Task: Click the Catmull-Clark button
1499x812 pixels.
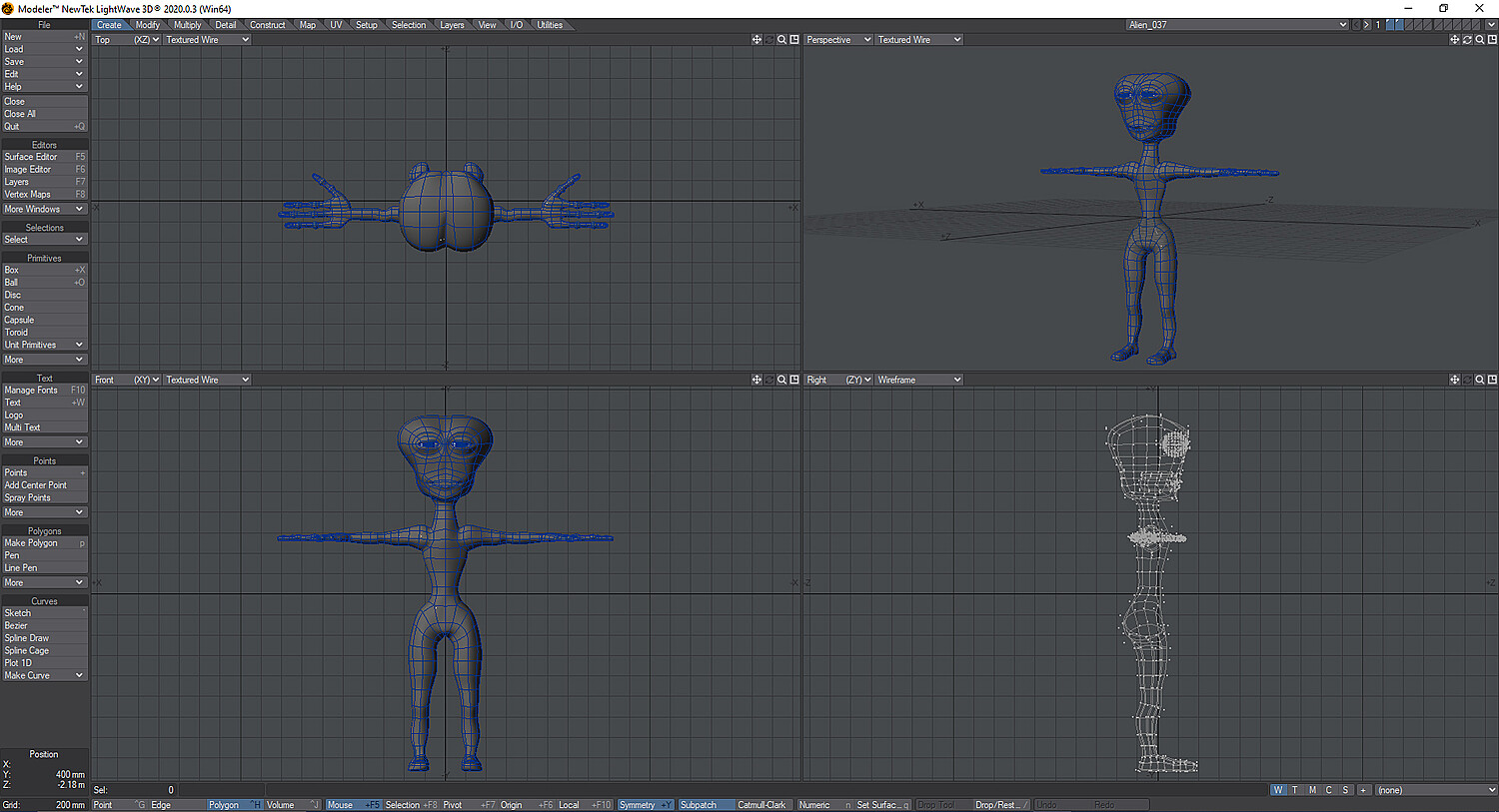Action: [763, 804]
